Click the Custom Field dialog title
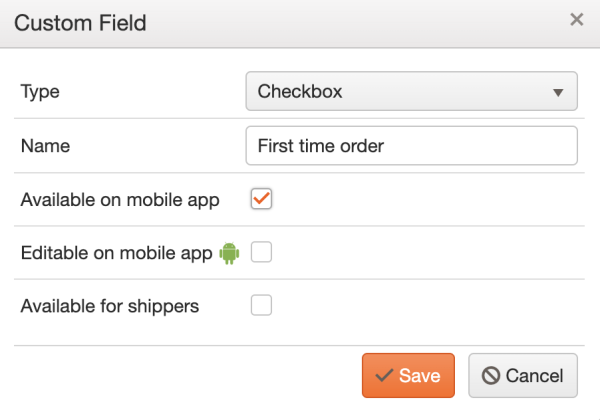 tap(80, 21)
